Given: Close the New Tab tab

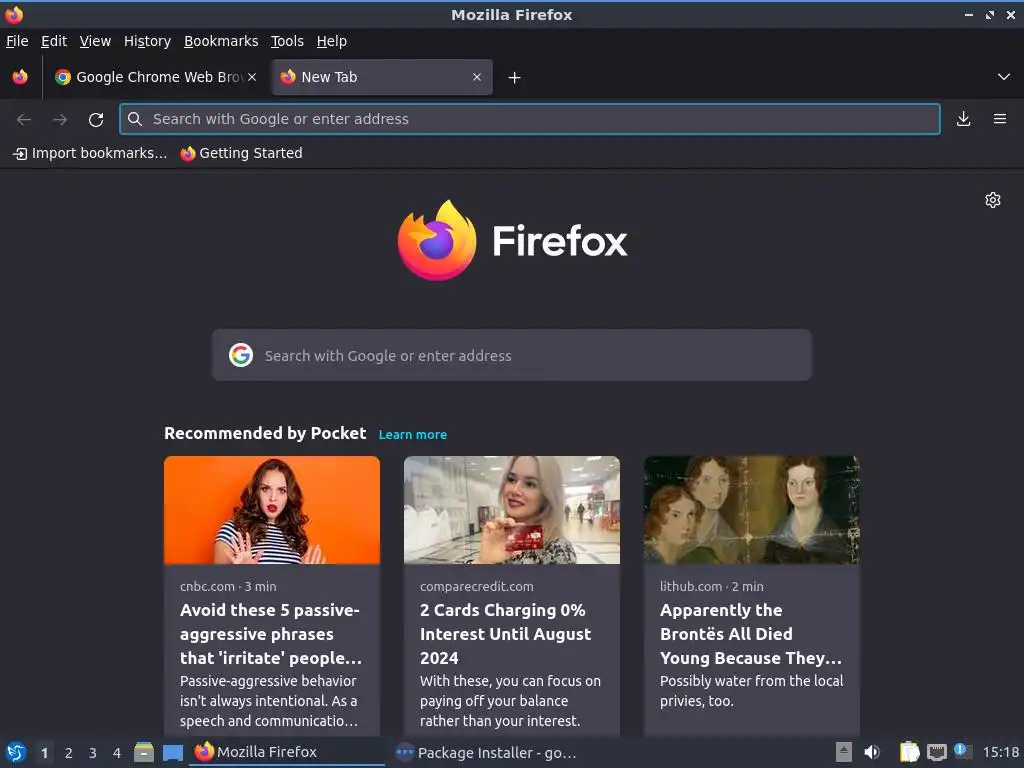Looking at the screenshot, I should tap(477, 77).
